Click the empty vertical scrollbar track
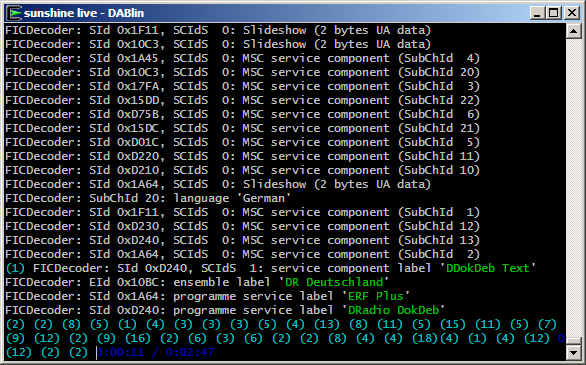 [x=573, y=187]
